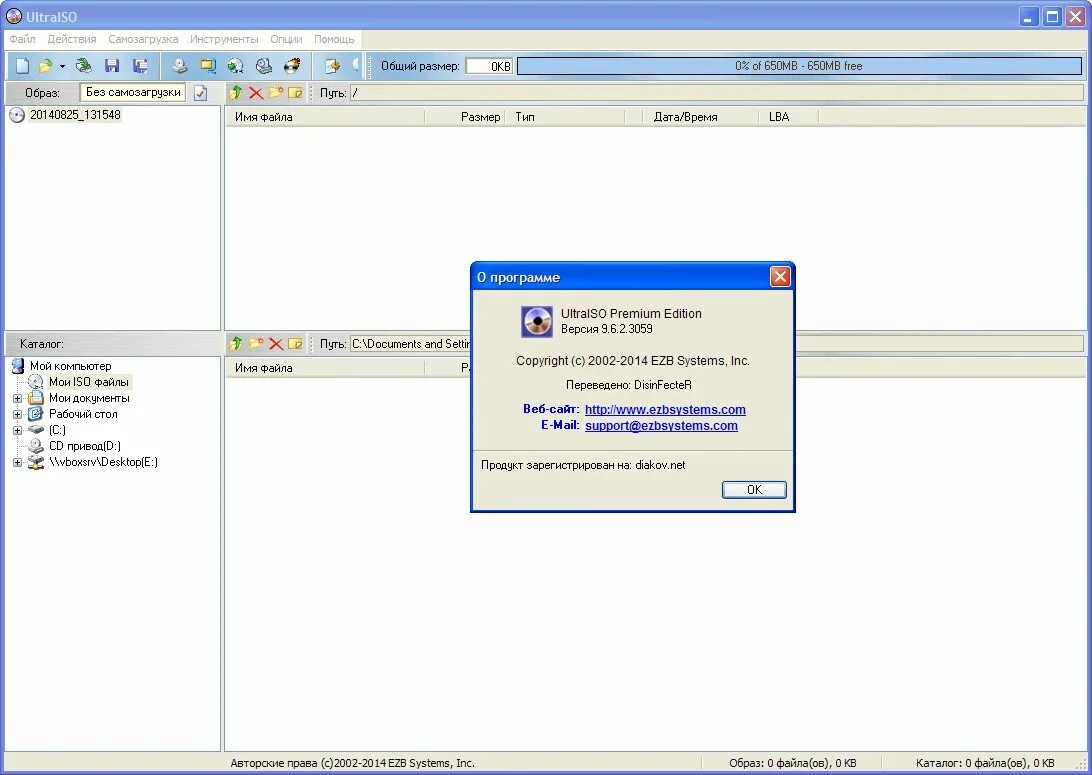This screenshot has width=1092, height=775.
Task: Click the UltraISO logo in About dialog
Action: click(x=537, y=322)
